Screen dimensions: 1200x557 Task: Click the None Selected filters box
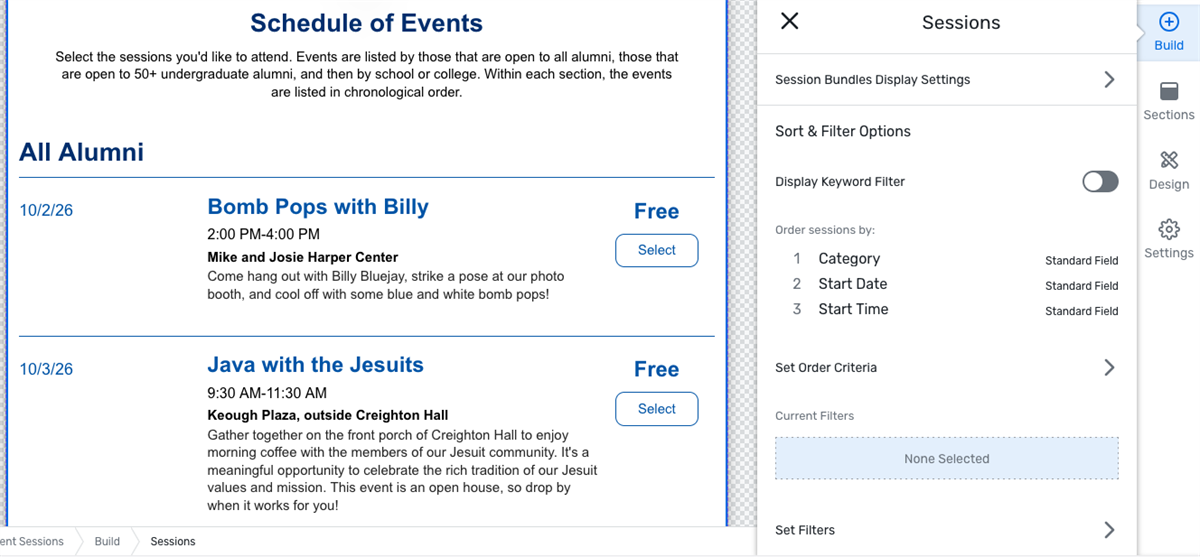coord(947,458)
